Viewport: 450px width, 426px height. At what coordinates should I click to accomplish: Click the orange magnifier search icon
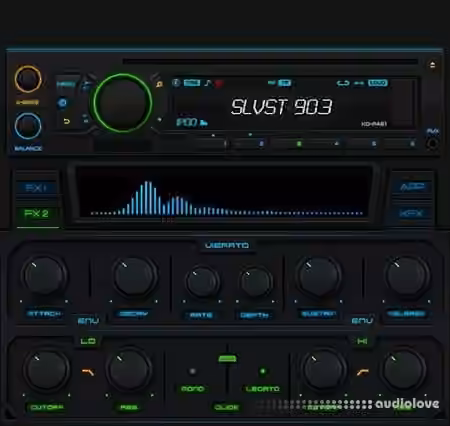click(x=159, y=84)
